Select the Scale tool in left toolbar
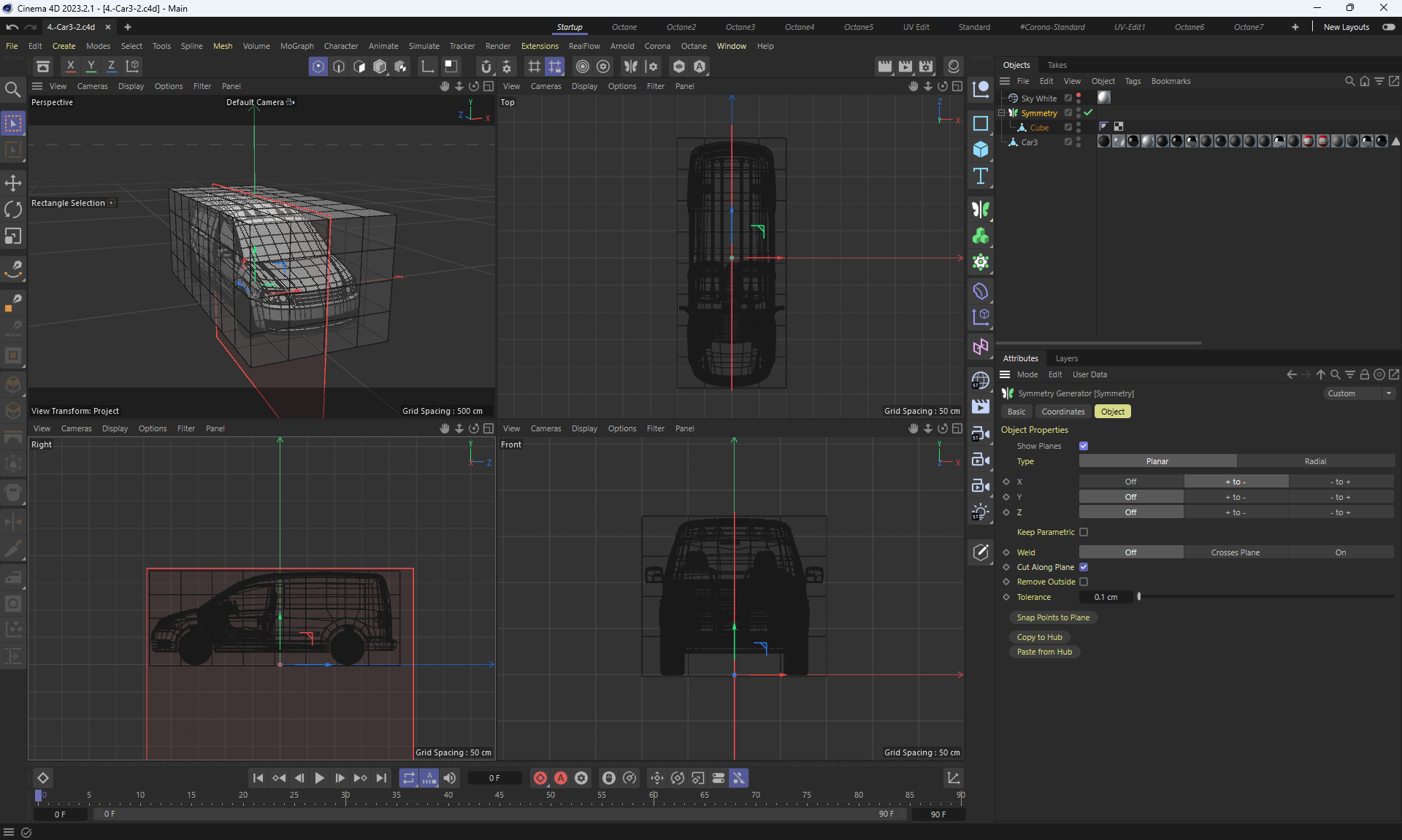This screenshot has width=1402, height=840. point(13,236)
